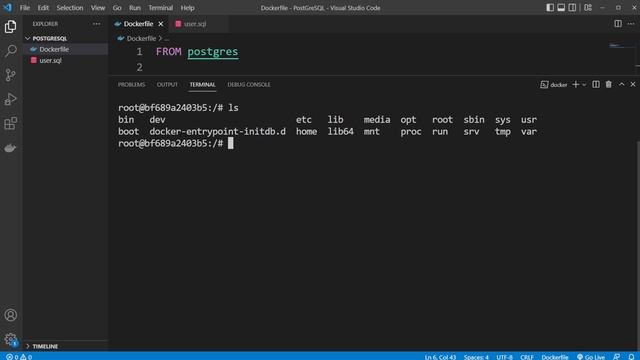
Task: Open the Help menu
Action: [187, 8]
